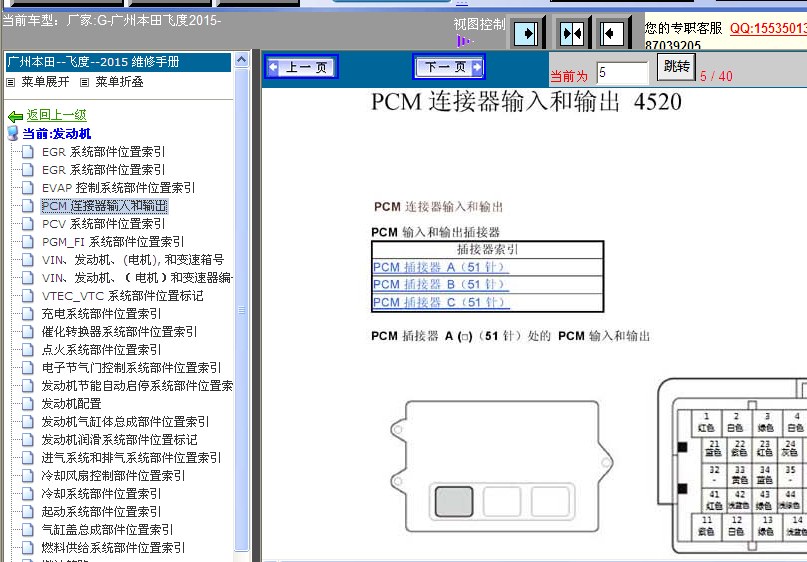Screen dimensions: 807x562
Task: Click page icon beside 充电系统部件位置索引
Action: 28,314
